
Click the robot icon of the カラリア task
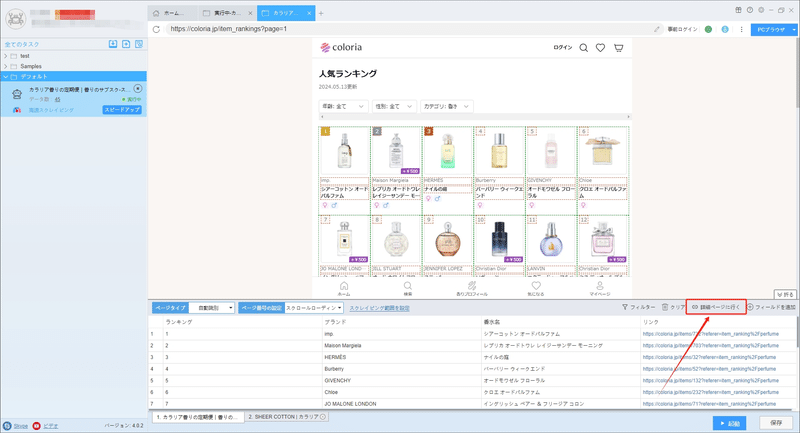[x=17, y=93]
